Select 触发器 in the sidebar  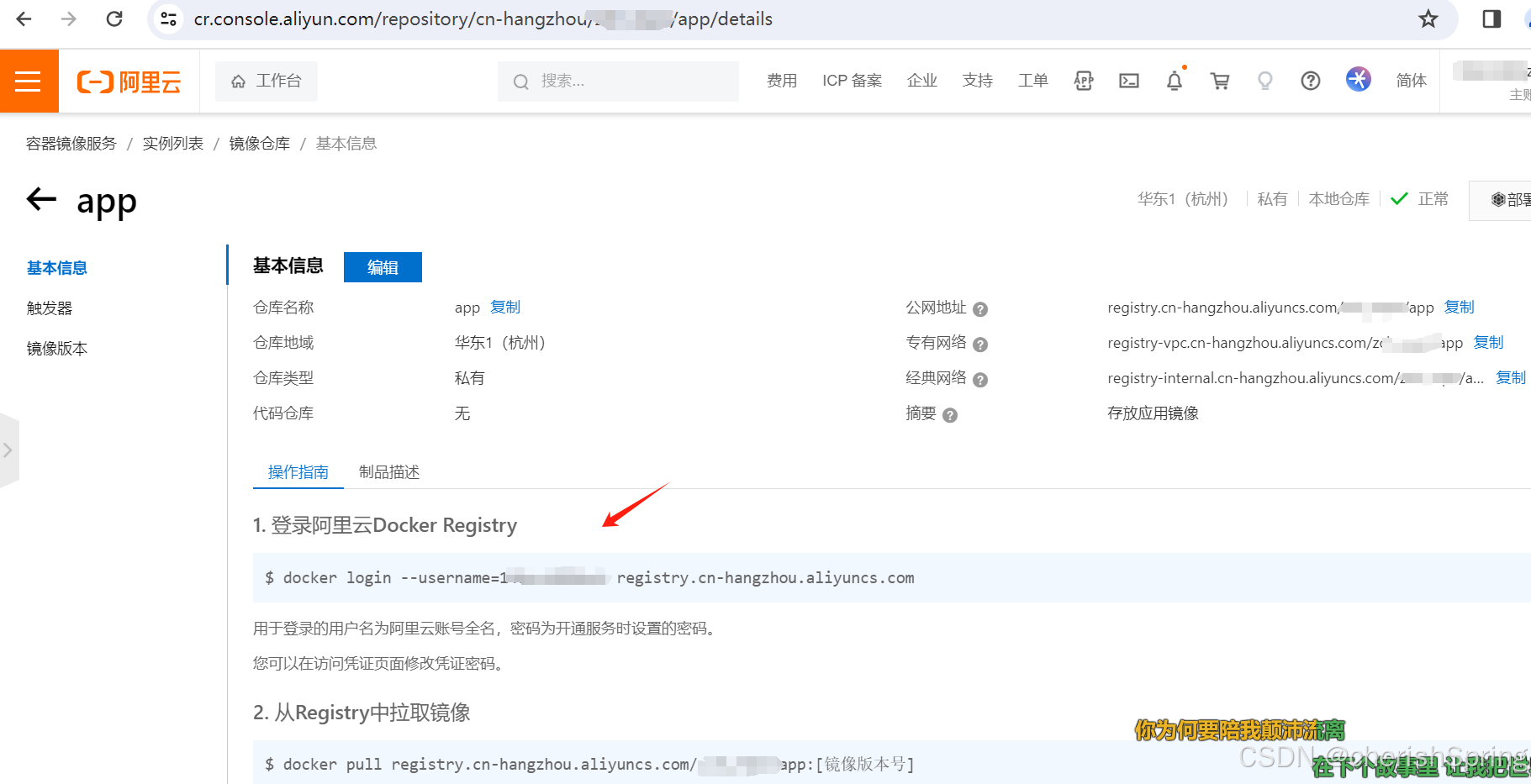tap(50, 308)
